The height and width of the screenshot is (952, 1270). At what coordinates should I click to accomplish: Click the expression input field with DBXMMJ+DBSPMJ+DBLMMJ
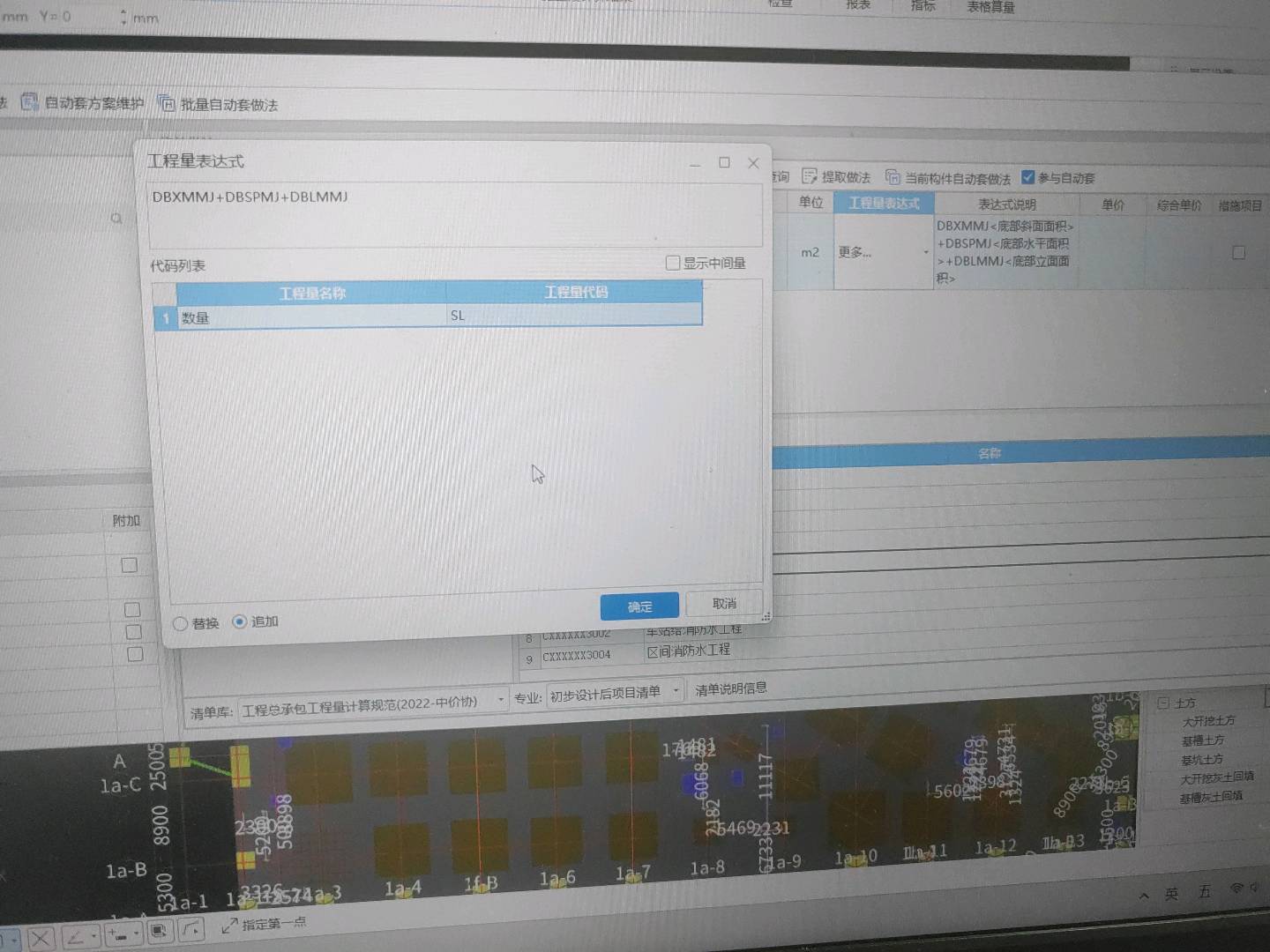click(x=455, y=216)
